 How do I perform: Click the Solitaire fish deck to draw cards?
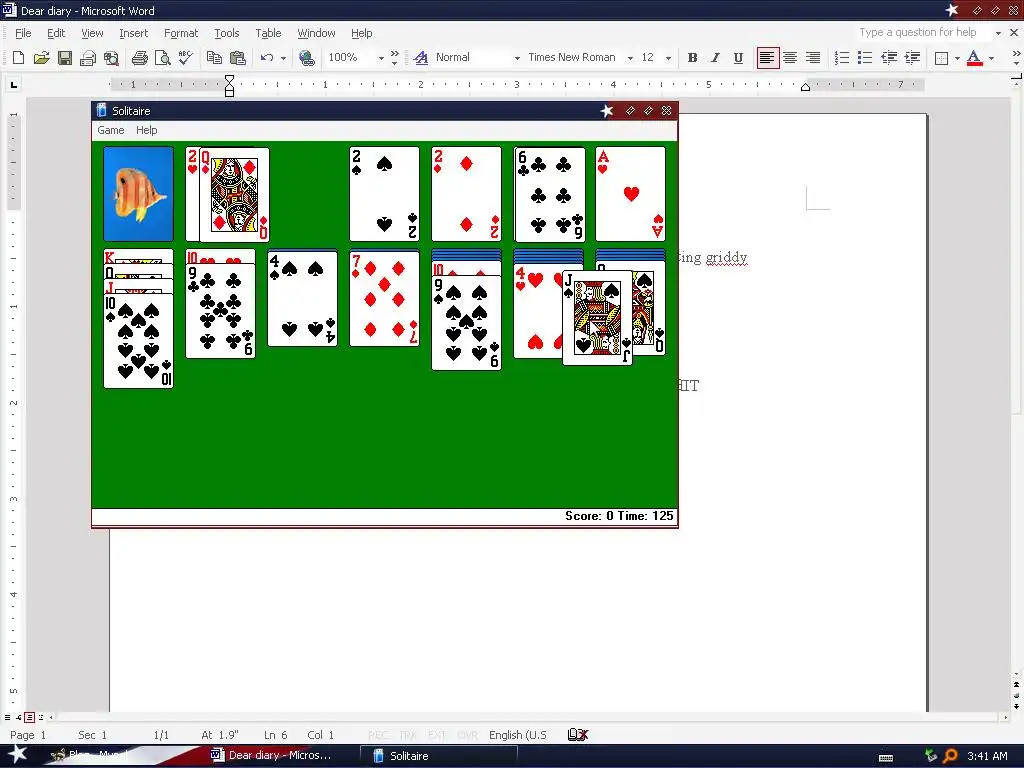click(x=138, y=194)
